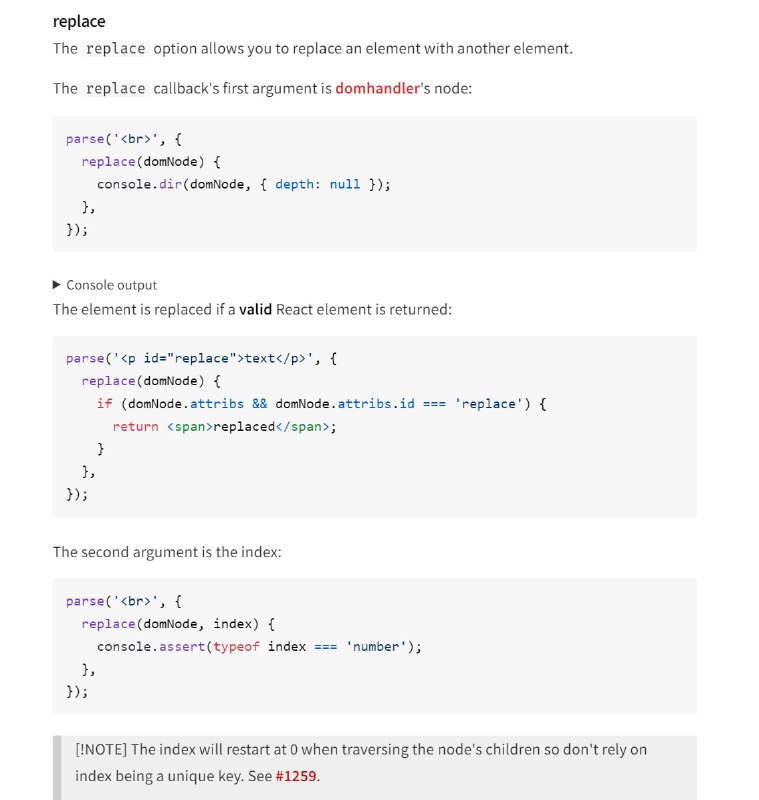Click the first parse('<br>', { code line
The height and width of the screenshot is (800, 759).
(124, 139)
